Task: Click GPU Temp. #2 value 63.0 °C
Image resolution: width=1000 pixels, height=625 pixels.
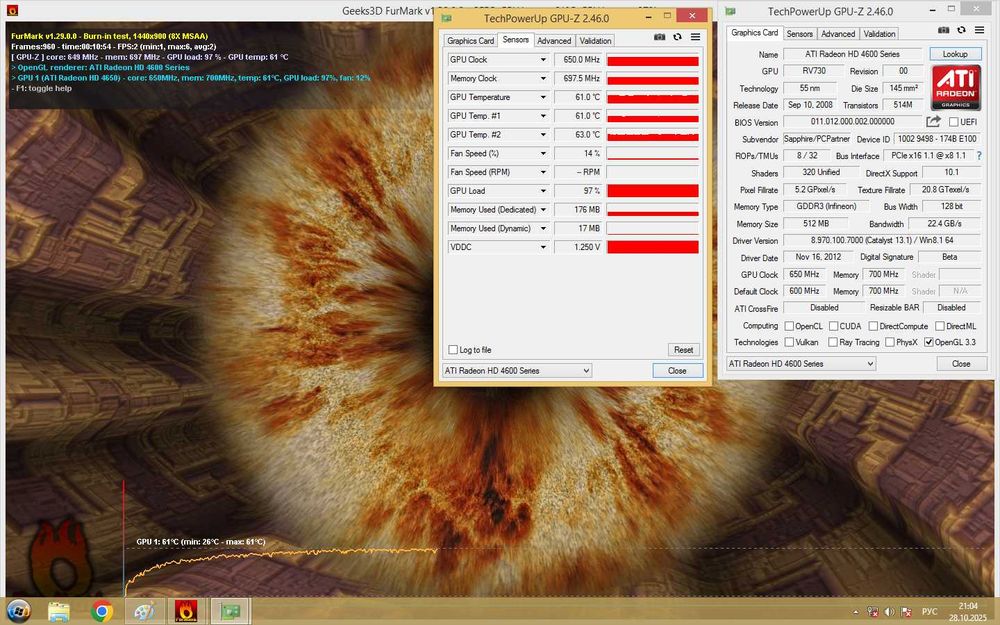Action: (x=578, y=135)
